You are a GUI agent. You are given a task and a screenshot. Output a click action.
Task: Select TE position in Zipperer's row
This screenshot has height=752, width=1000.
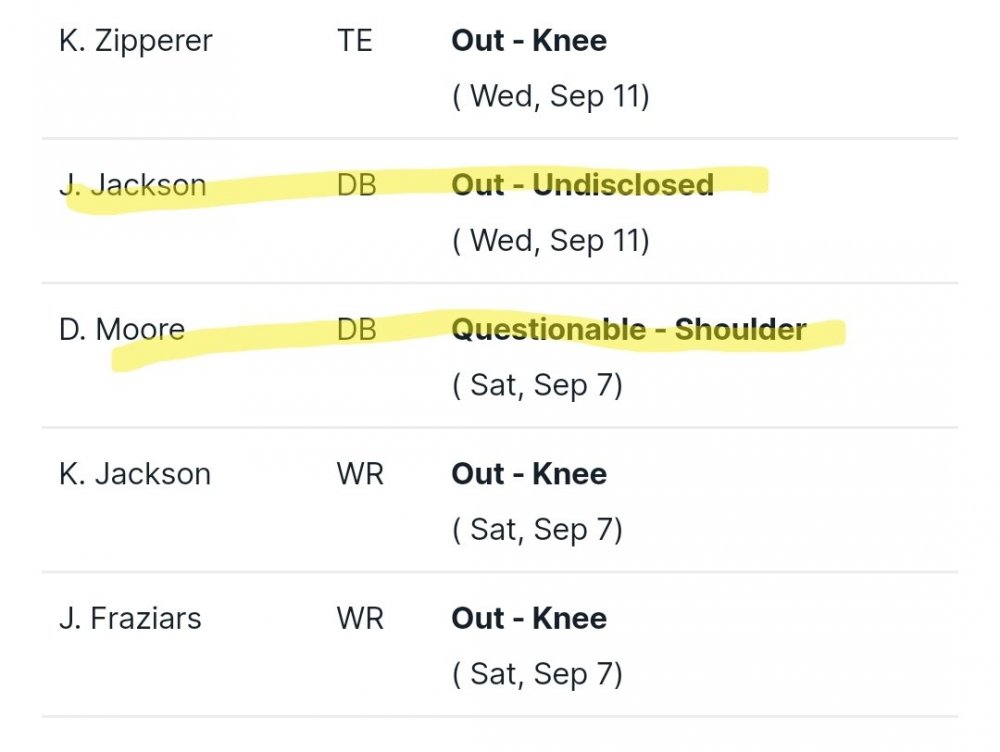[x=356, y=41]
